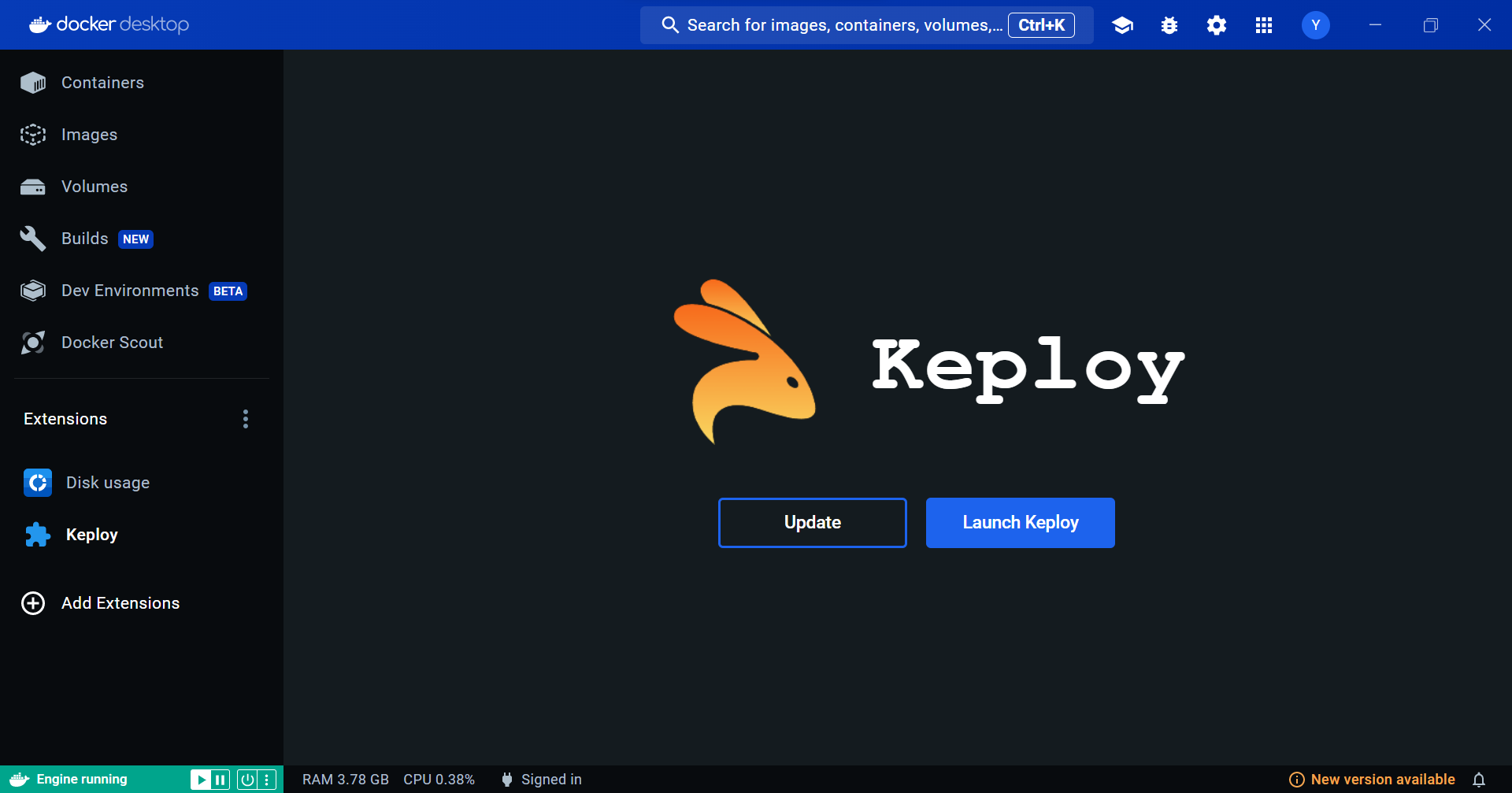Click the Launch Keploy button

click(1021, 523)
